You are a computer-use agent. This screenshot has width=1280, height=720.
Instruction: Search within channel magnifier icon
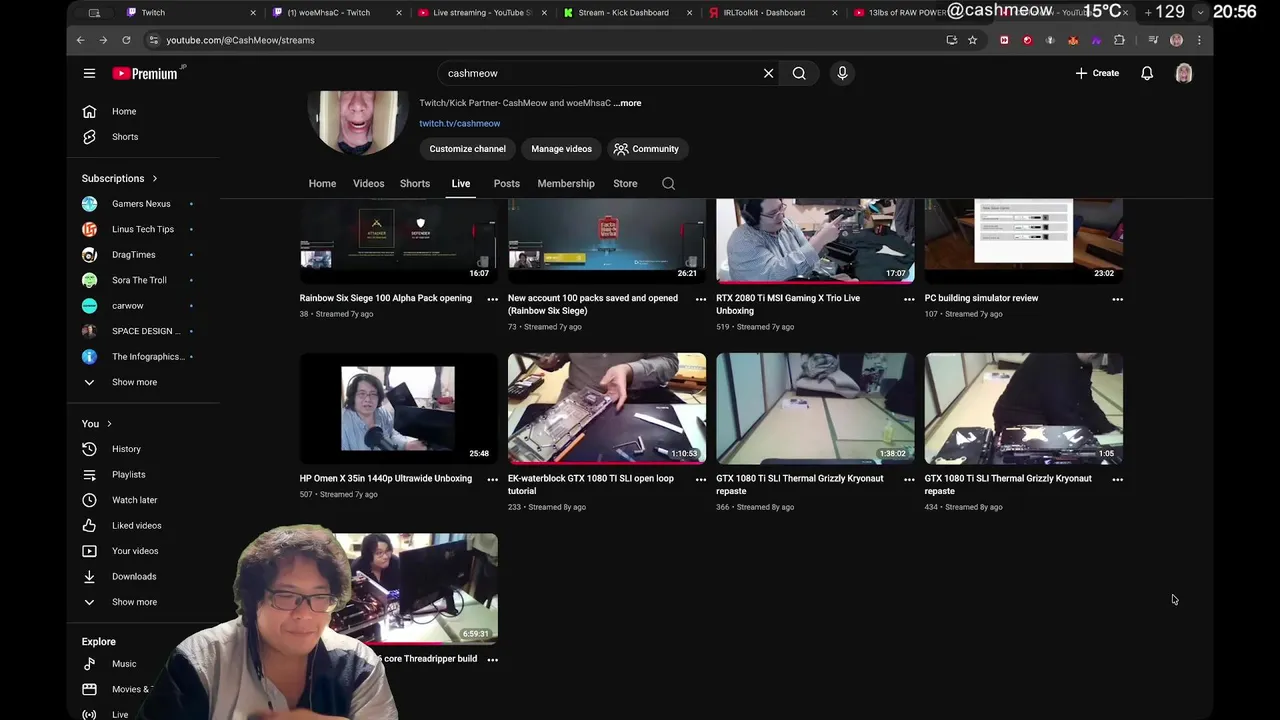tap(668, 184)
